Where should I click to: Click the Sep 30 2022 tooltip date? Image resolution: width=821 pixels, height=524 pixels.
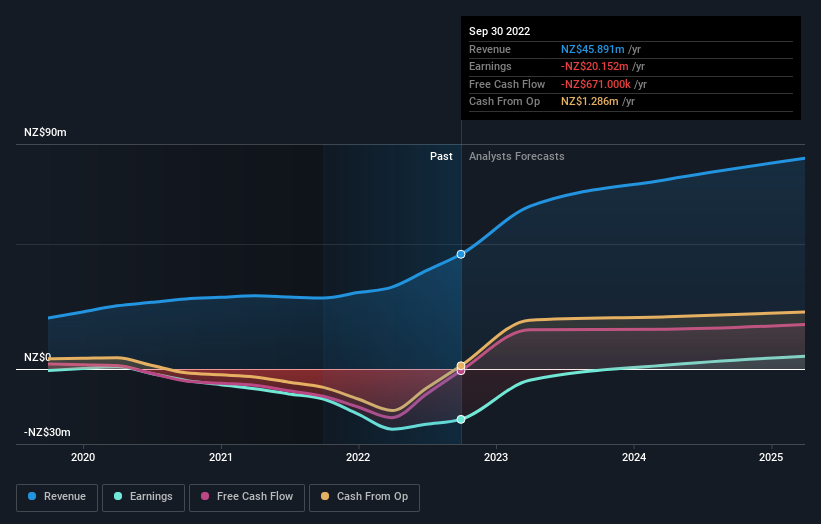click(x=500, y=31)
